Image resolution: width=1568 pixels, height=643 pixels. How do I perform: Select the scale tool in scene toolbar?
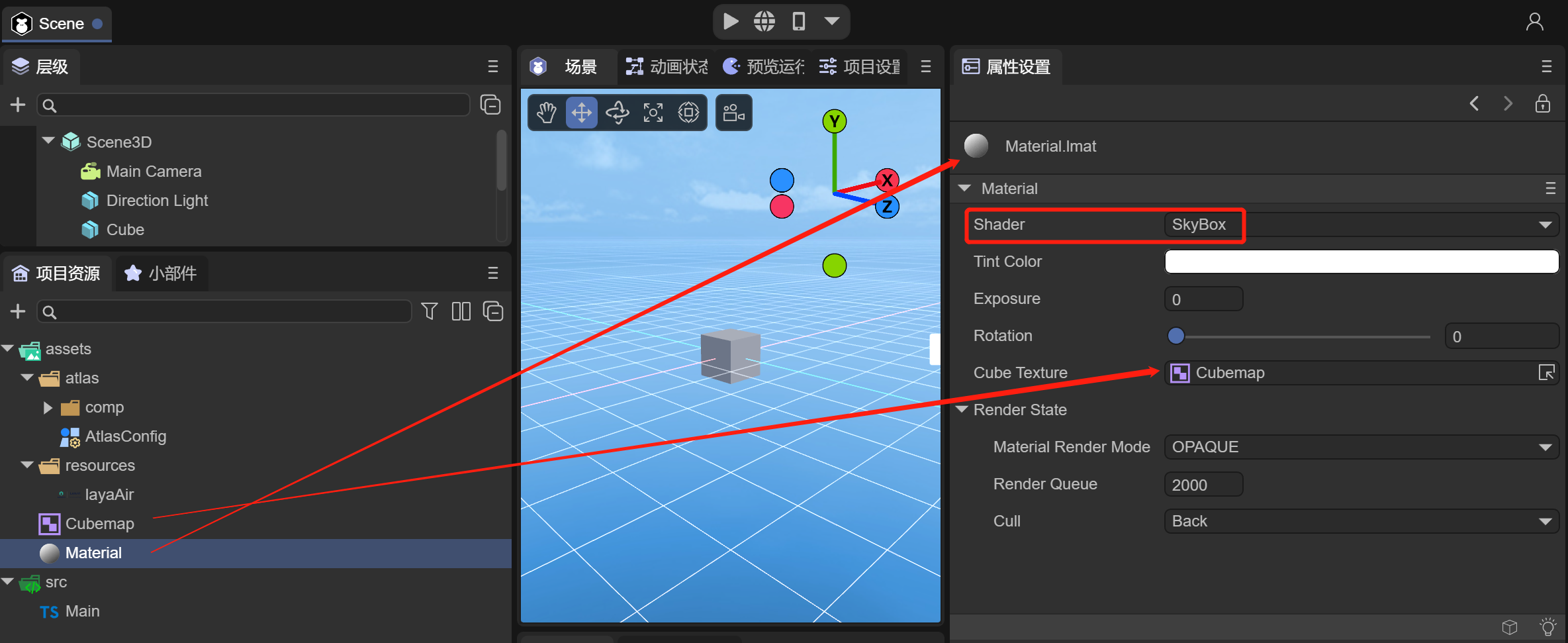(x=653, y=113)
